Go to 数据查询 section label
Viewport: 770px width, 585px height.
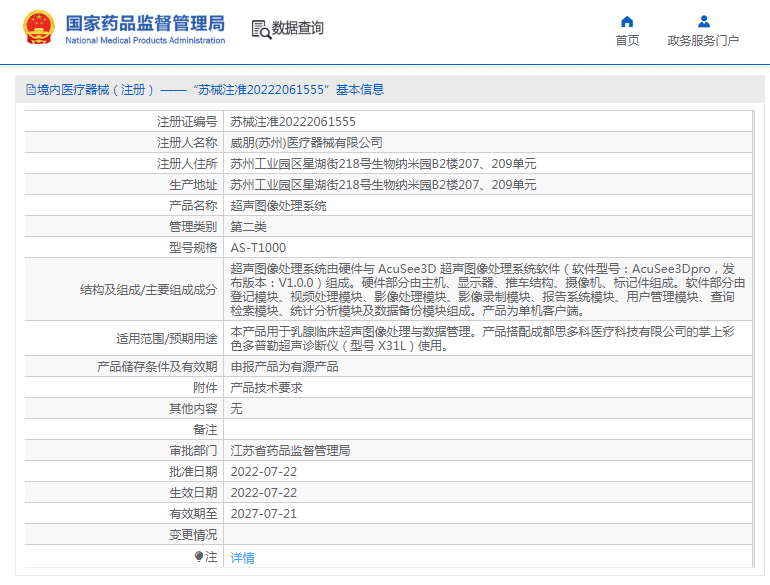pos(298,29)
